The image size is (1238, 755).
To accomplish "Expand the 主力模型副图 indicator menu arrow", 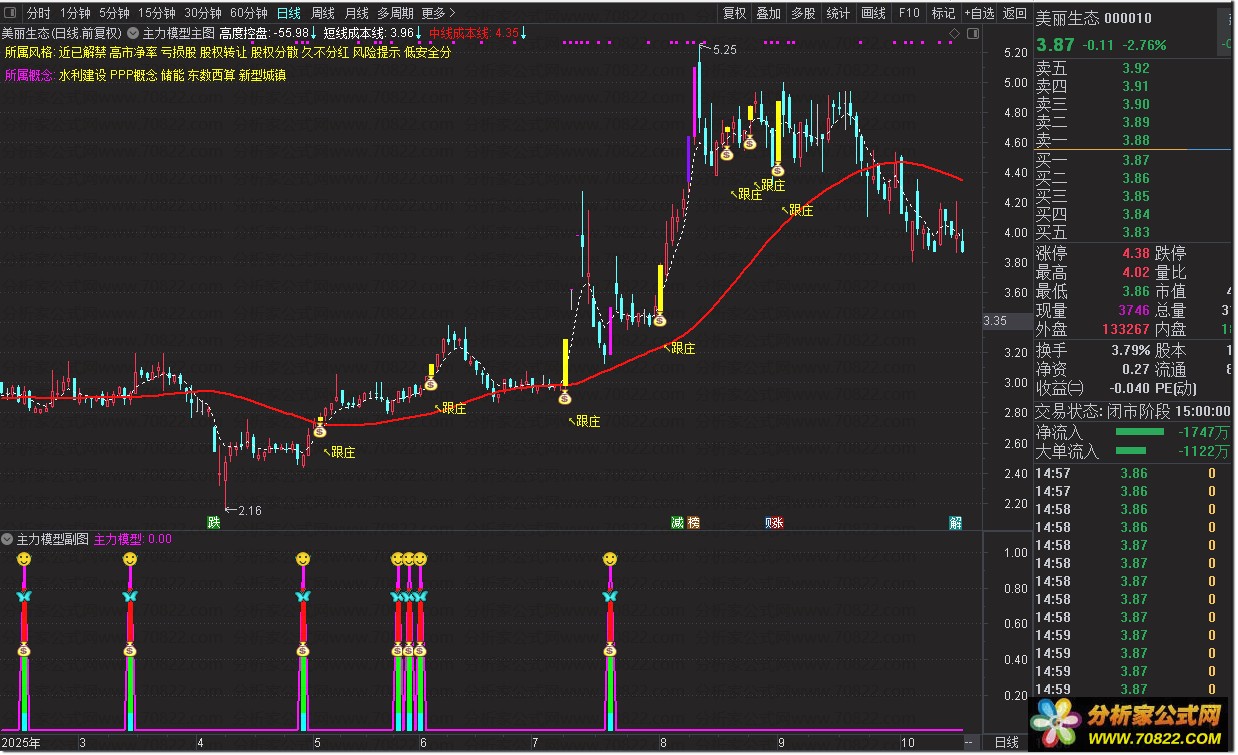I will [x=7, y=539].
